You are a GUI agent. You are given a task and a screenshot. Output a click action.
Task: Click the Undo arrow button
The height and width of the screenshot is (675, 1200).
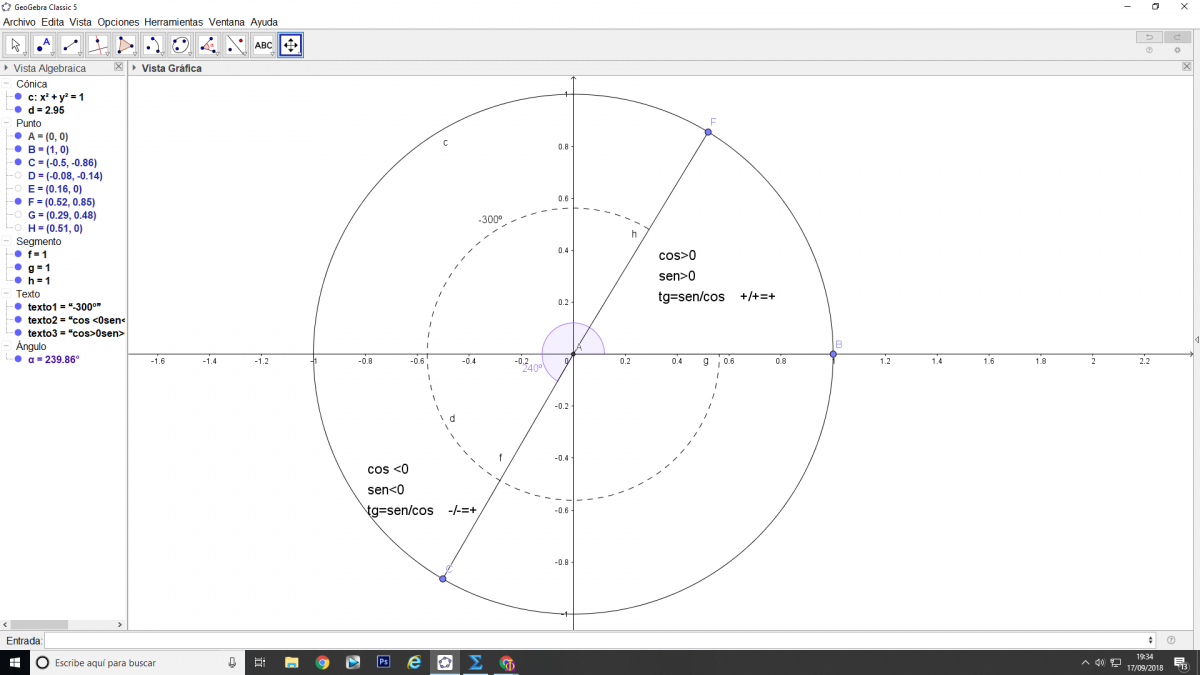tap(1149, 37)
